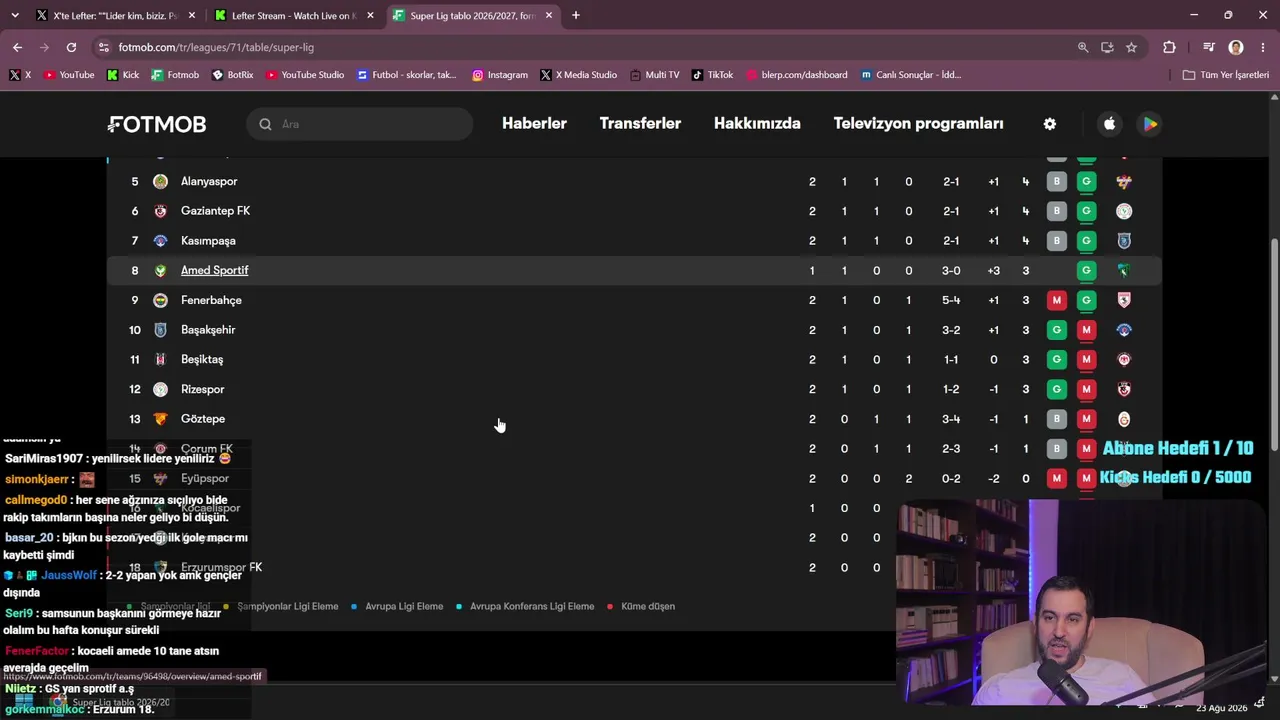Open the YouTube Studio bookmark
The width and height of the screenshot is (1280, 720).
304,75
